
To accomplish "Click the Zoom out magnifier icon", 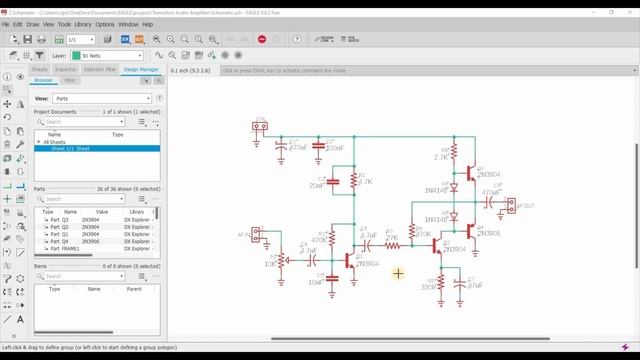I will tap(185, 39).
